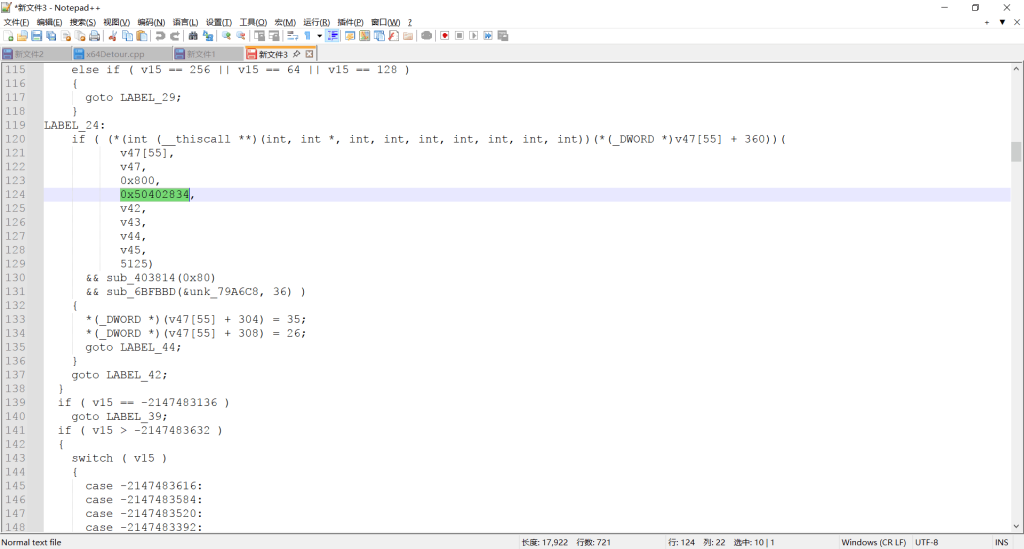This screenshot has width=1024, height=549.
Task: Close the 新文件3 tab
Action: point(310,54)
